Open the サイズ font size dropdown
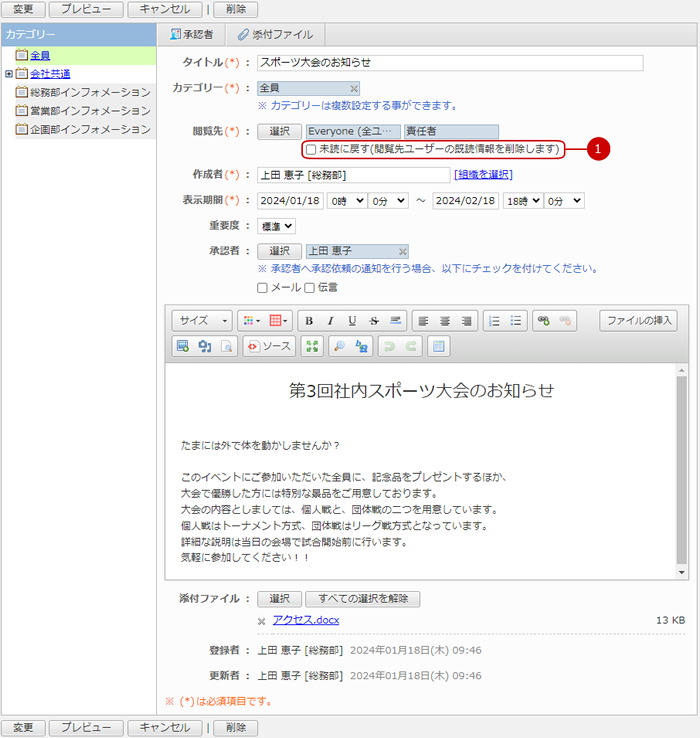 (x=203, y=321)
